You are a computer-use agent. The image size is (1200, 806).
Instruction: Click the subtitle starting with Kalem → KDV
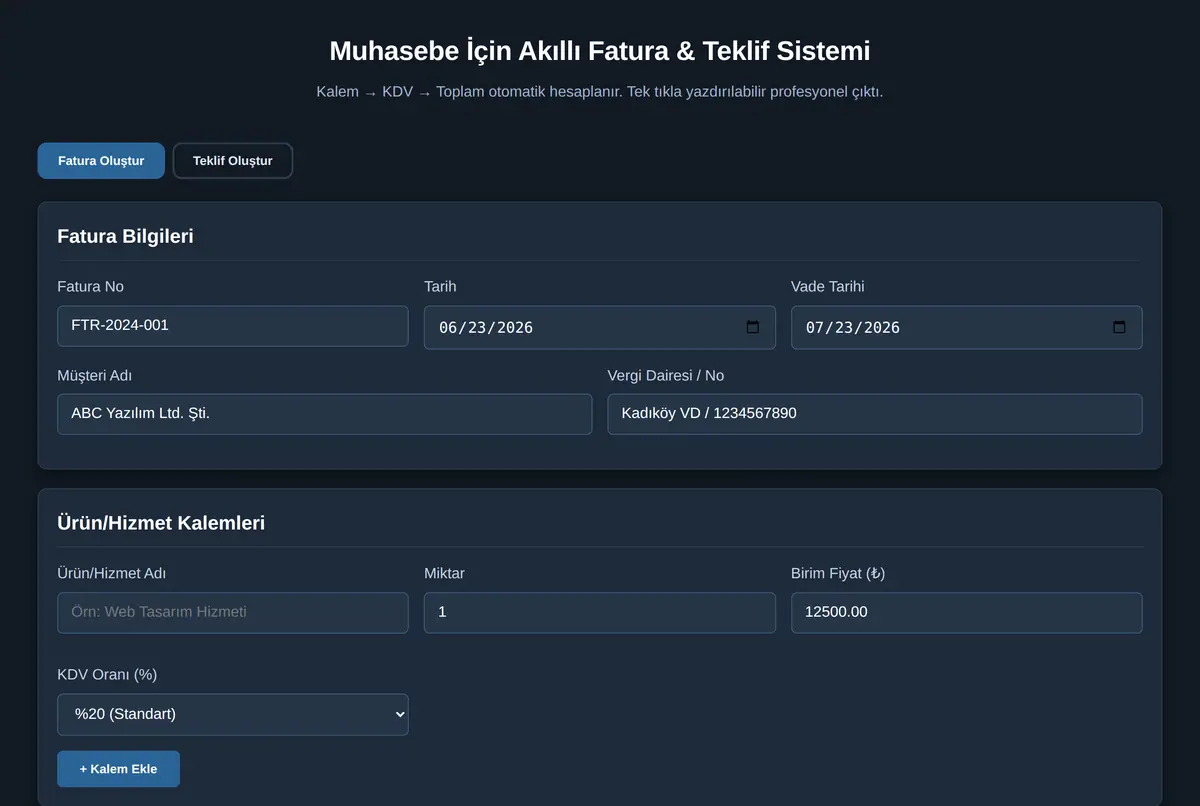click(600, 92)
